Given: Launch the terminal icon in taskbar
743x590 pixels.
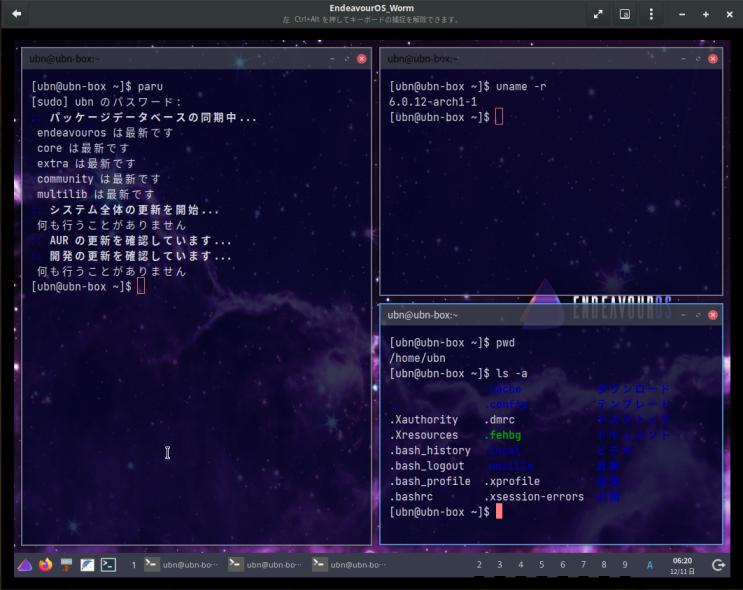Looking at the screenshot, I should [x=108, y=565].
